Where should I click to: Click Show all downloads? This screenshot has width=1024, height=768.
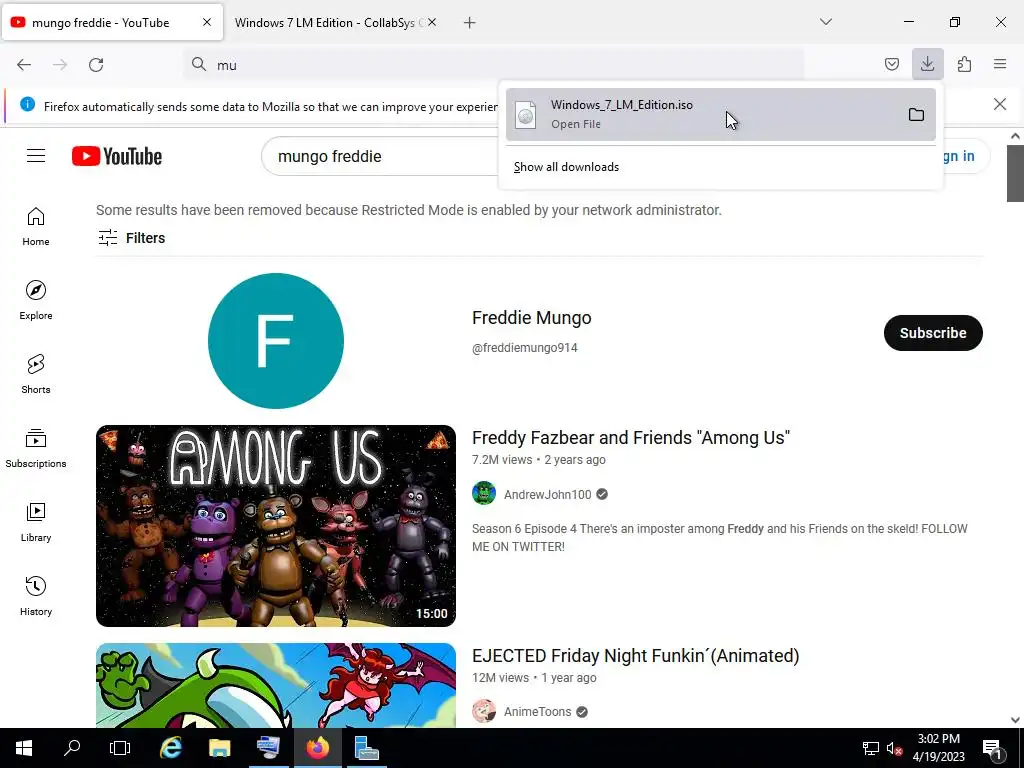(566, 167)
